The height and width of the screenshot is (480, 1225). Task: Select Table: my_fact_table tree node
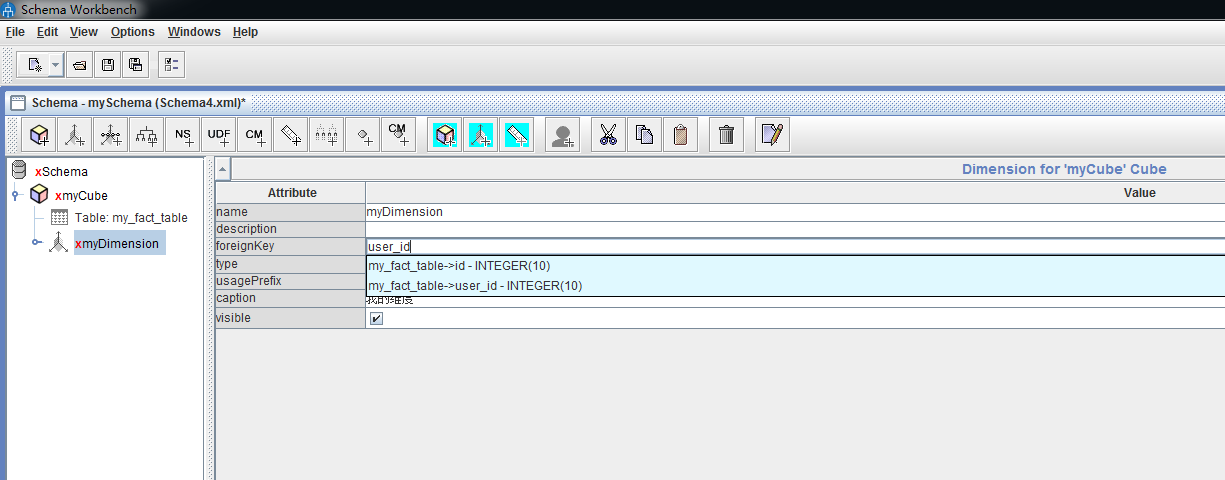click(131, 218)
